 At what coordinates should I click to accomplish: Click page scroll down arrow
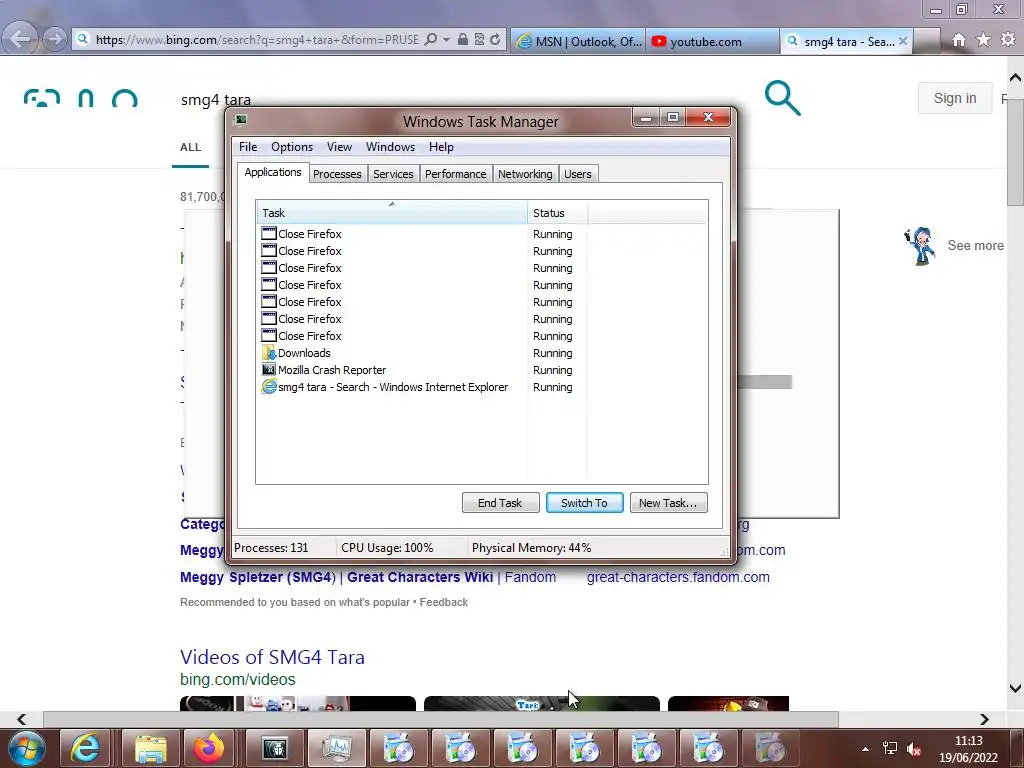click(x=1016, y=688)
